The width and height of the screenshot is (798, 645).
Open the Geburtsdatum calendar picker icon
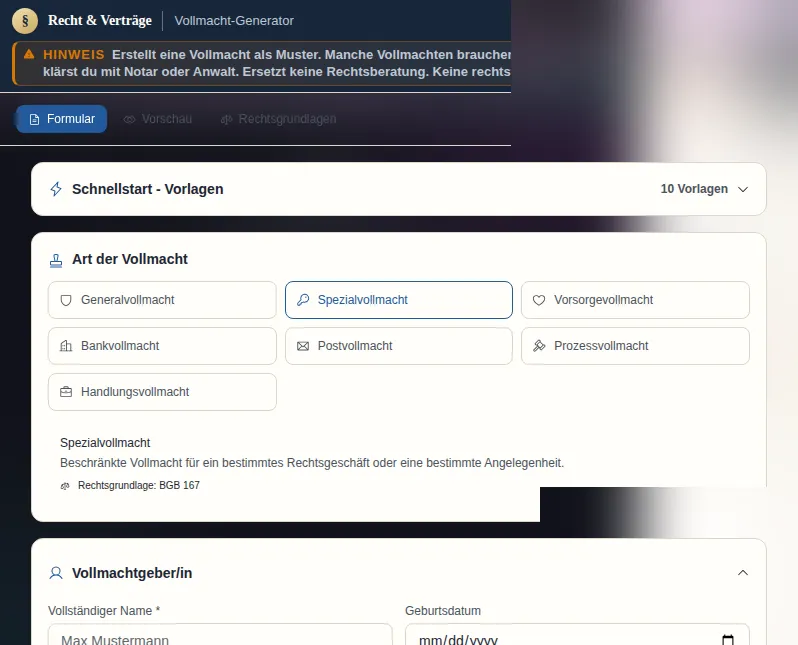(x=728, y=640)
